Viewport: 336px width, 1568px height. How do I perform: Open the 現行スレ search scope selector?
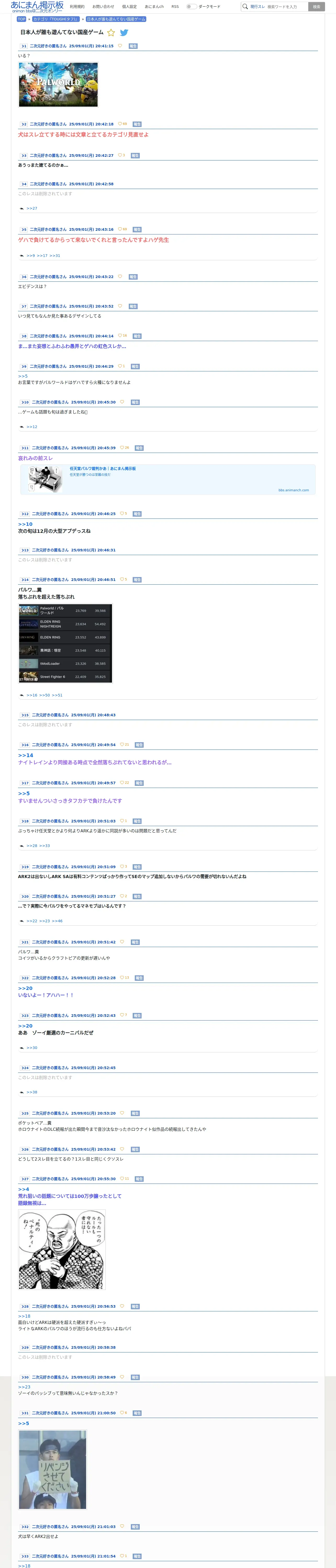257,7
